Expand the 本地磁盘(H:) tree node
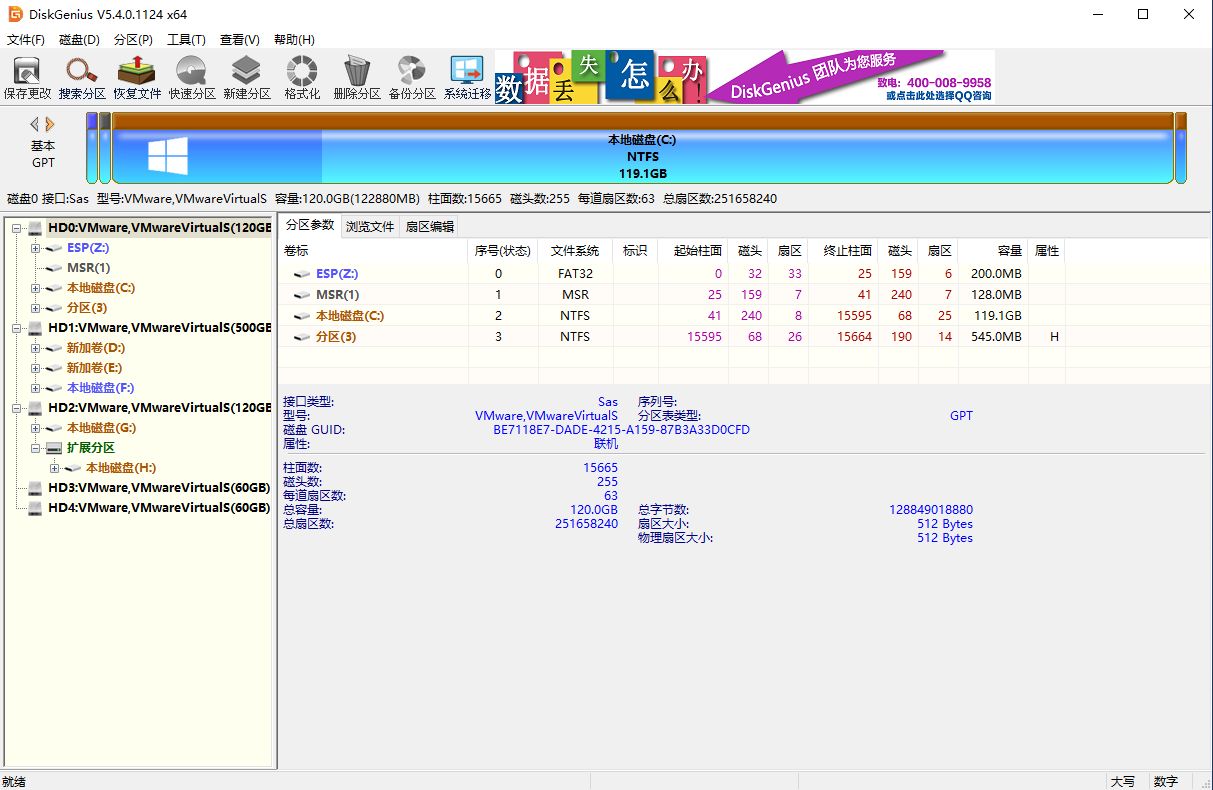This screenshot has width=1213, height=790. click(55, 468)
